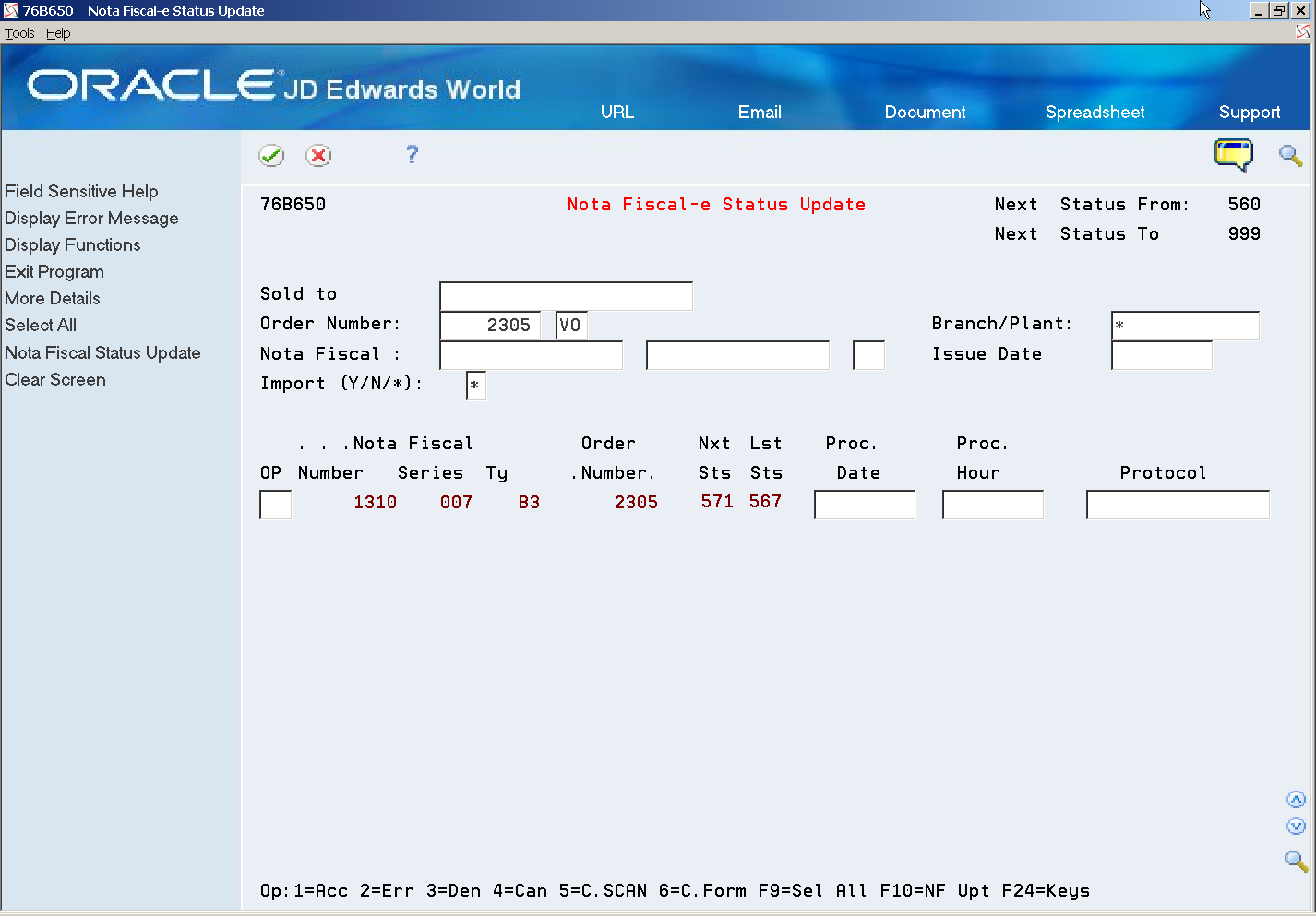Open More Details option
1316x916 pixels.
coord(53,298)
